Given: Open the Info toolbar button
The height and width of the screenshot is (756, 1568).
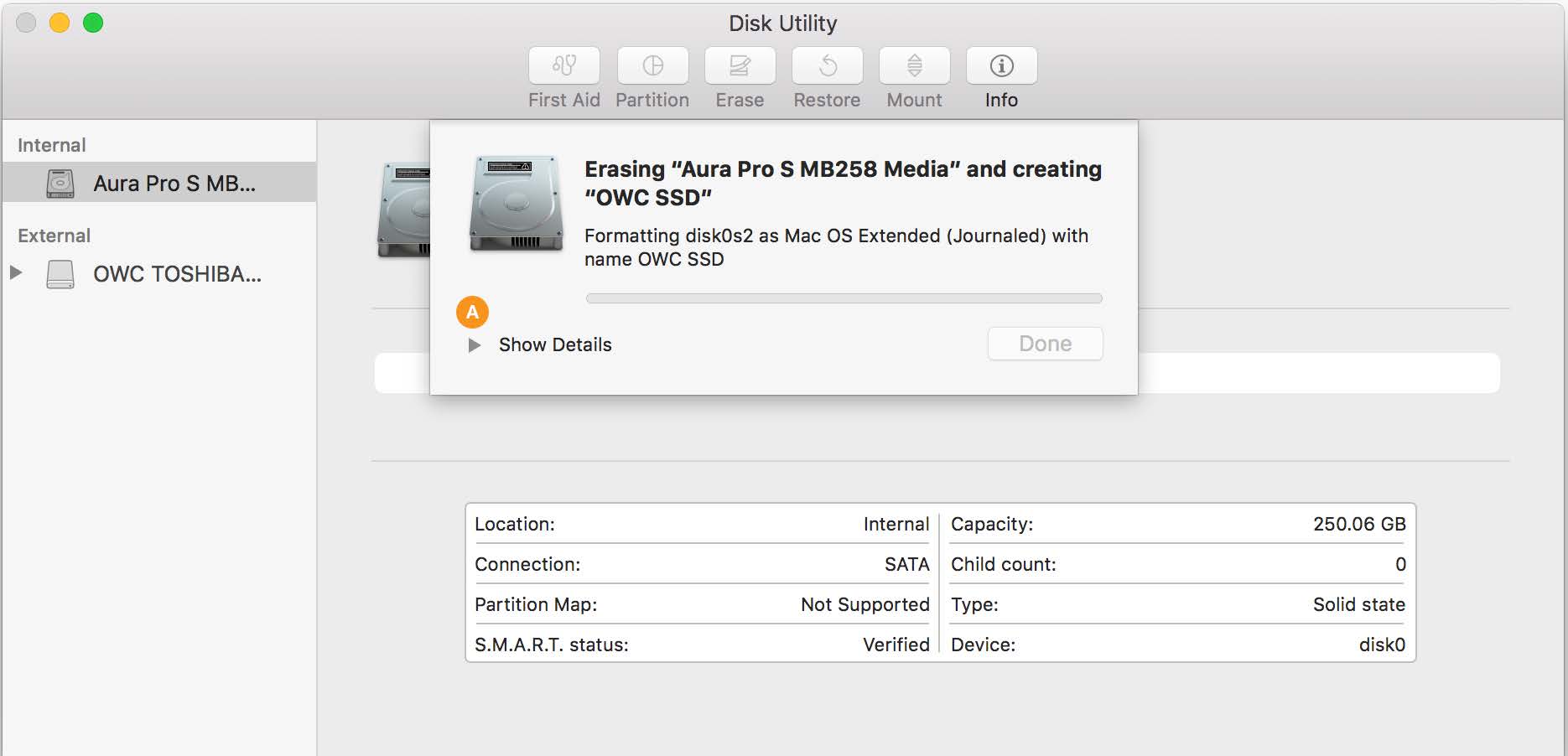Looking at the screenshot, I should tap(1001, 66).
